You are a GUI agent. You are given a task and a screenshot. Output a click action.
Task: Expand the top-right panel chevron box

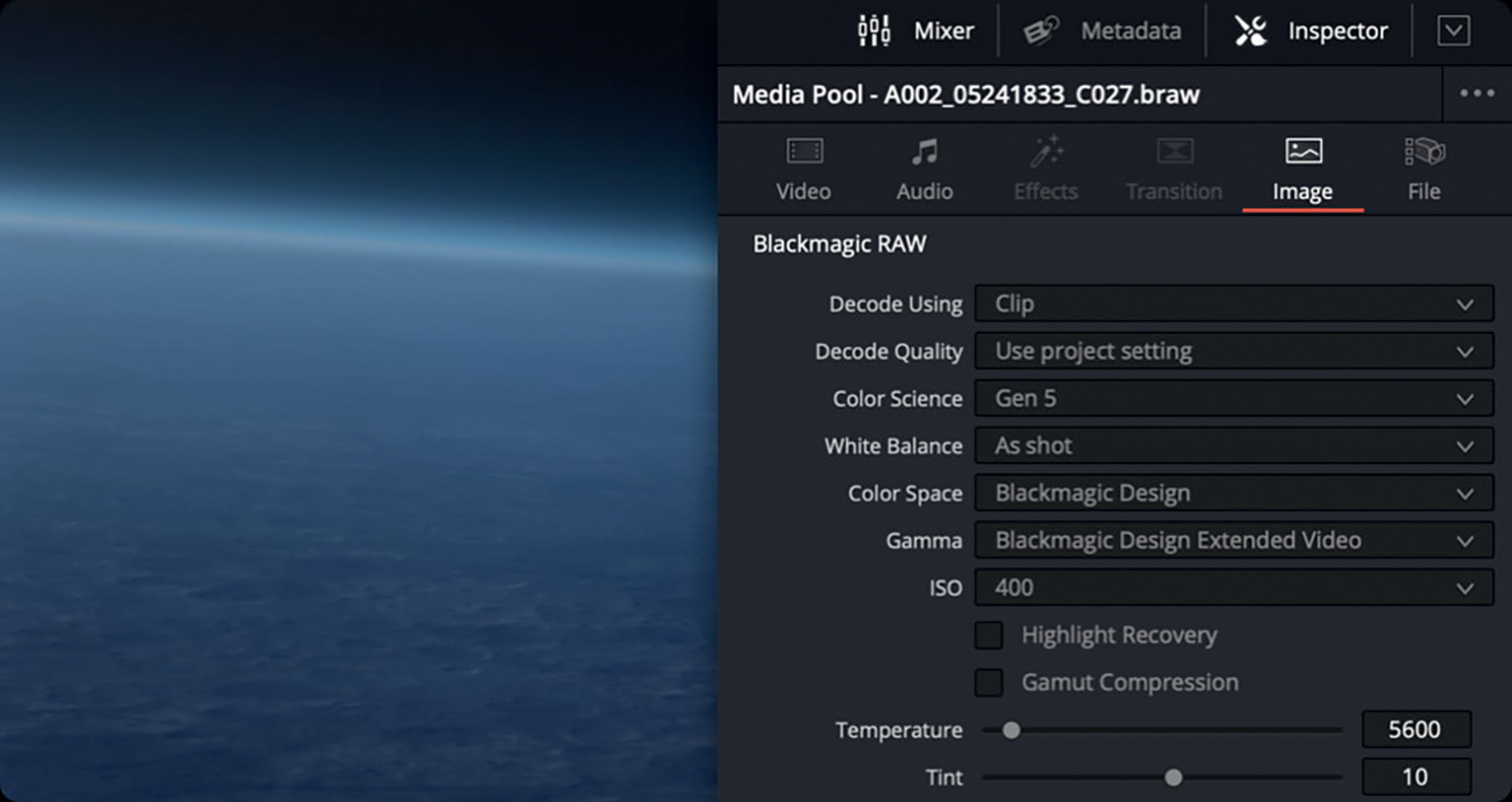(x=1453, y=32)
